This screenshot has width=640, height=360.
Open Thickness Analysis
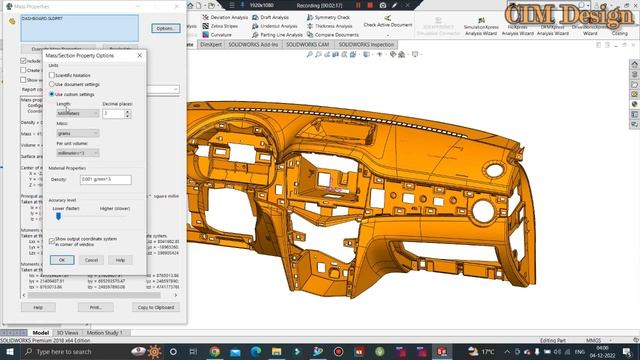point(329,26)
